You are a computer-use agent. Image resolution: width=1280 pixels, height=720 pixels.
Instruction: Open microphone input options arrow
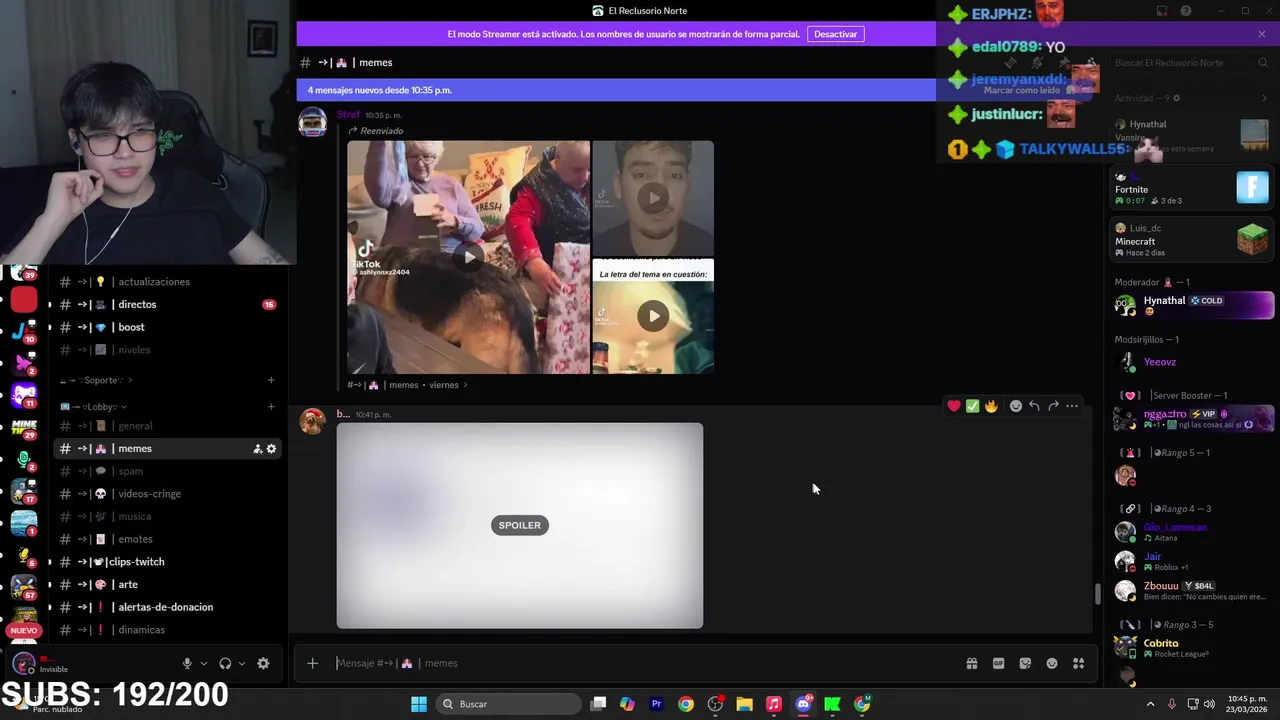[x=204, y=663]
